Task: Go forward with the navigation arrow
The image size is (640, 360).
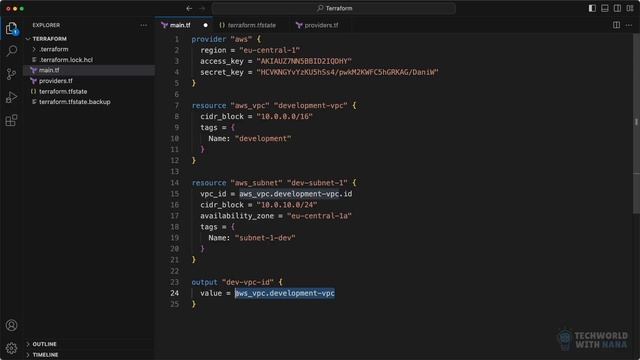Action: 202,8
